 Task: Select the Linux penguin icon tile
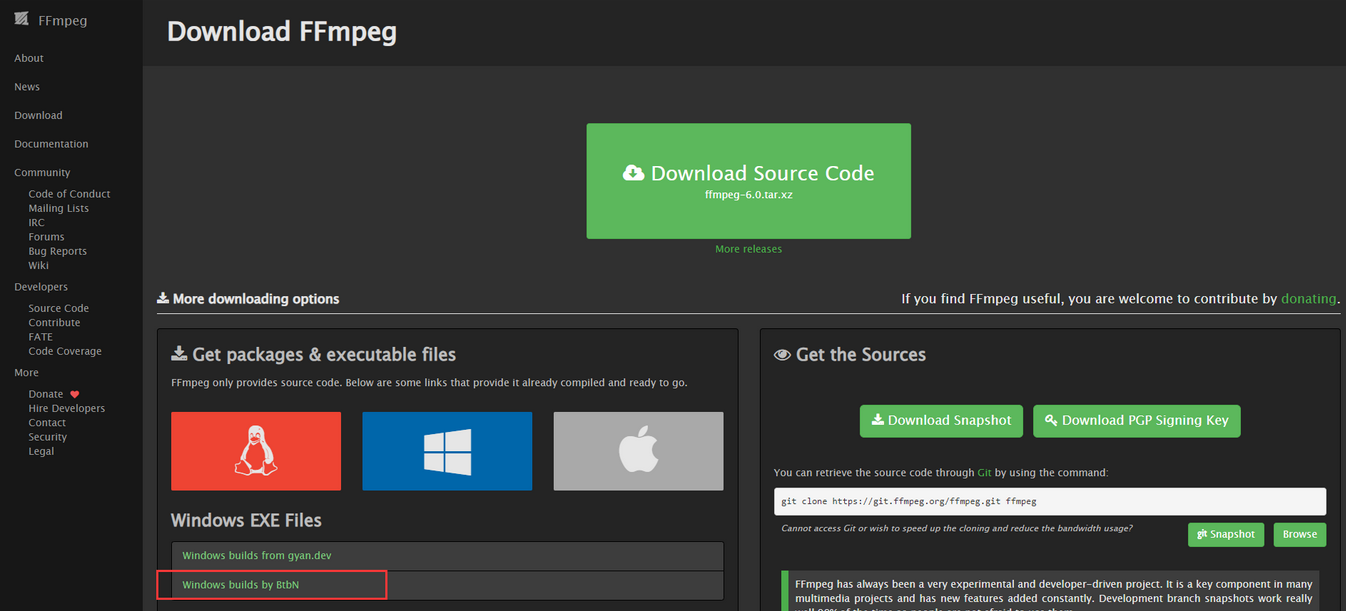(256, 451)
